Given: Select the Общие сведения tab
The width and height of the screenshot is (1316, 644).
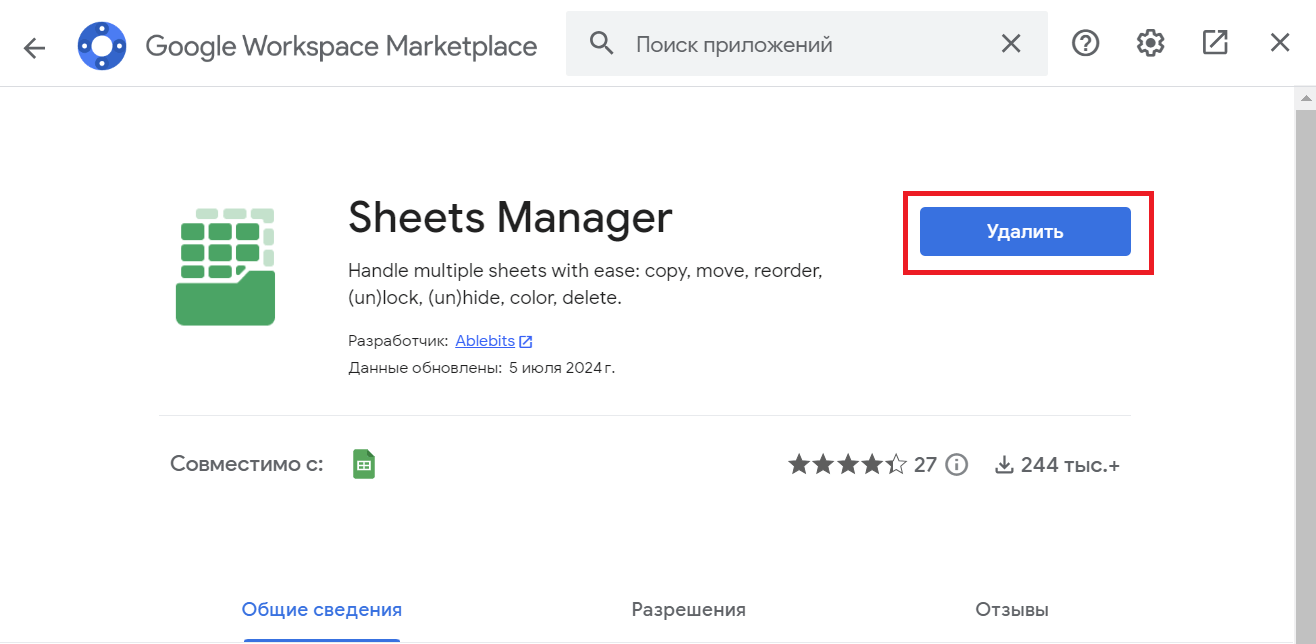Looking at the screenshot, I should point(321,609).
